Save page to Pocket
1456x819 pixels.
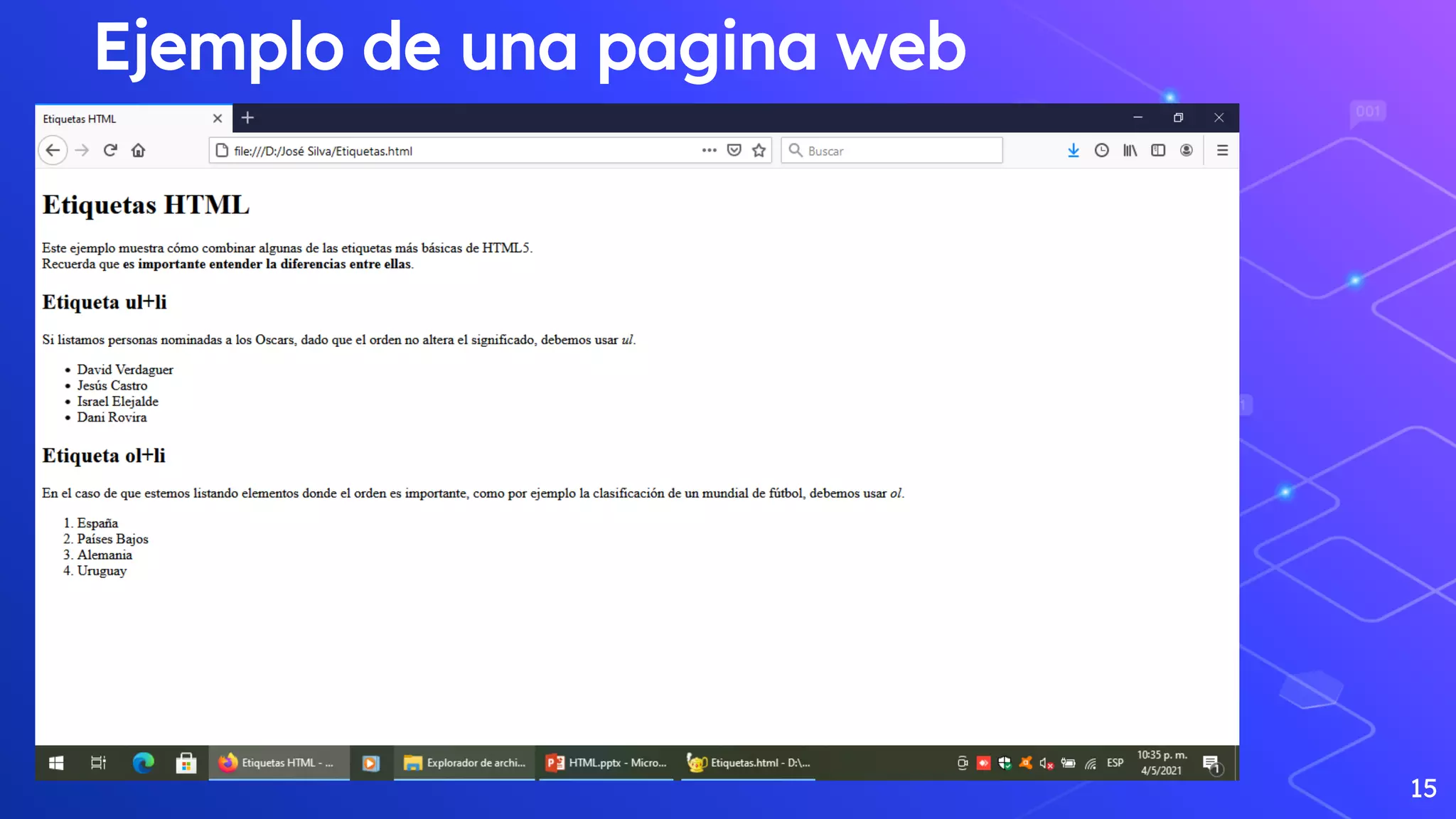pos(734,150)
